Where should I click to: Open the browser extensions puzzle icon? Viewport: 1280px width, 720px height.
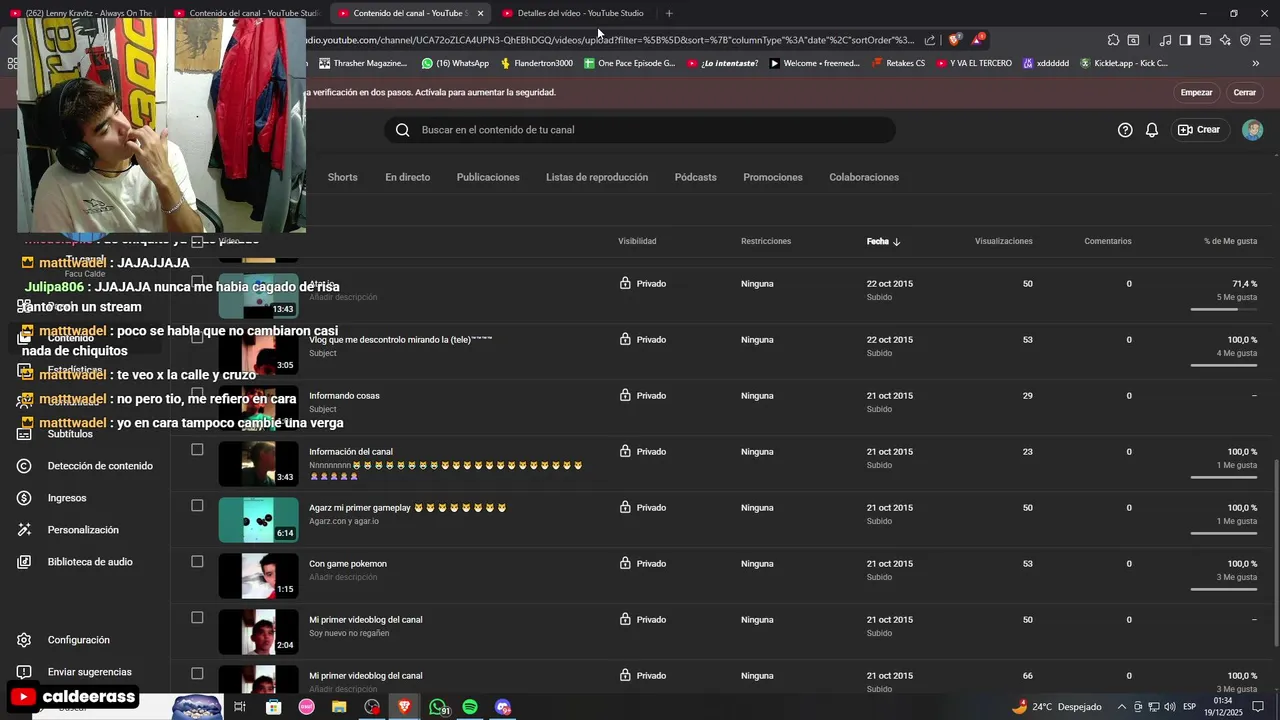click(x=1113, y=40)
